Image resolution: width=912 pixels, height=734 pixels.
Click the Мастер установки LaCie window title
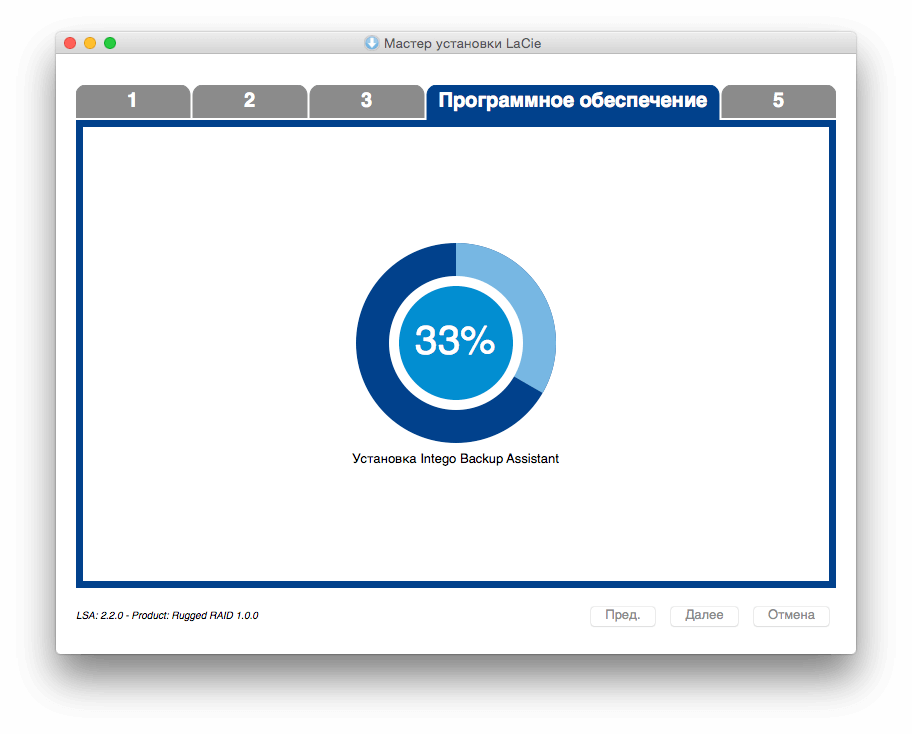[x=462, y=44]
